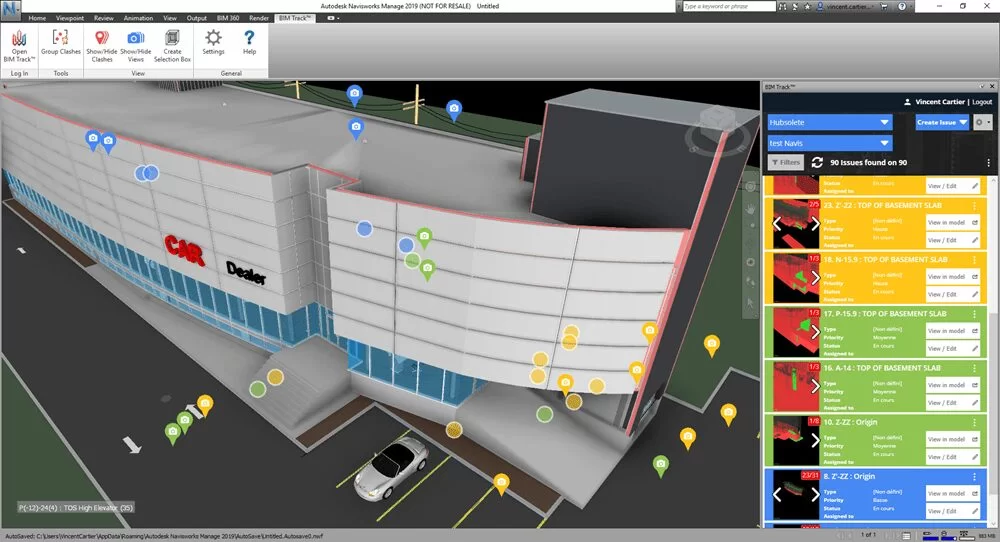Screen dimensions: 1000x542
Task: Toggle the Filters button in the BIM Track panel
Action: (x=785, y=162)
